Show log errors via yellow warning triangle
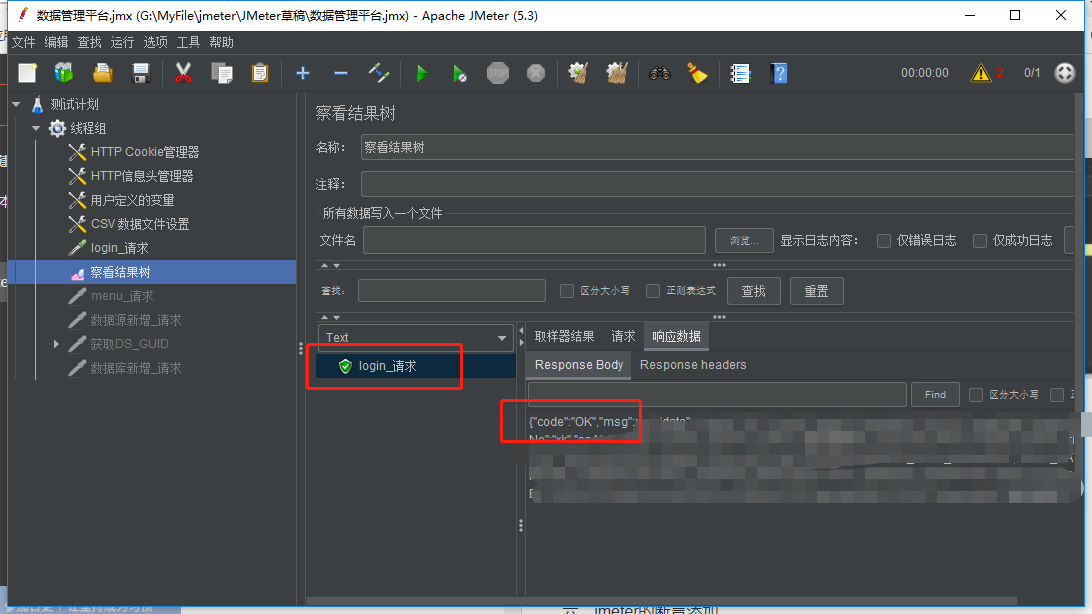1092x614 pixels. [x=981, y=72]
